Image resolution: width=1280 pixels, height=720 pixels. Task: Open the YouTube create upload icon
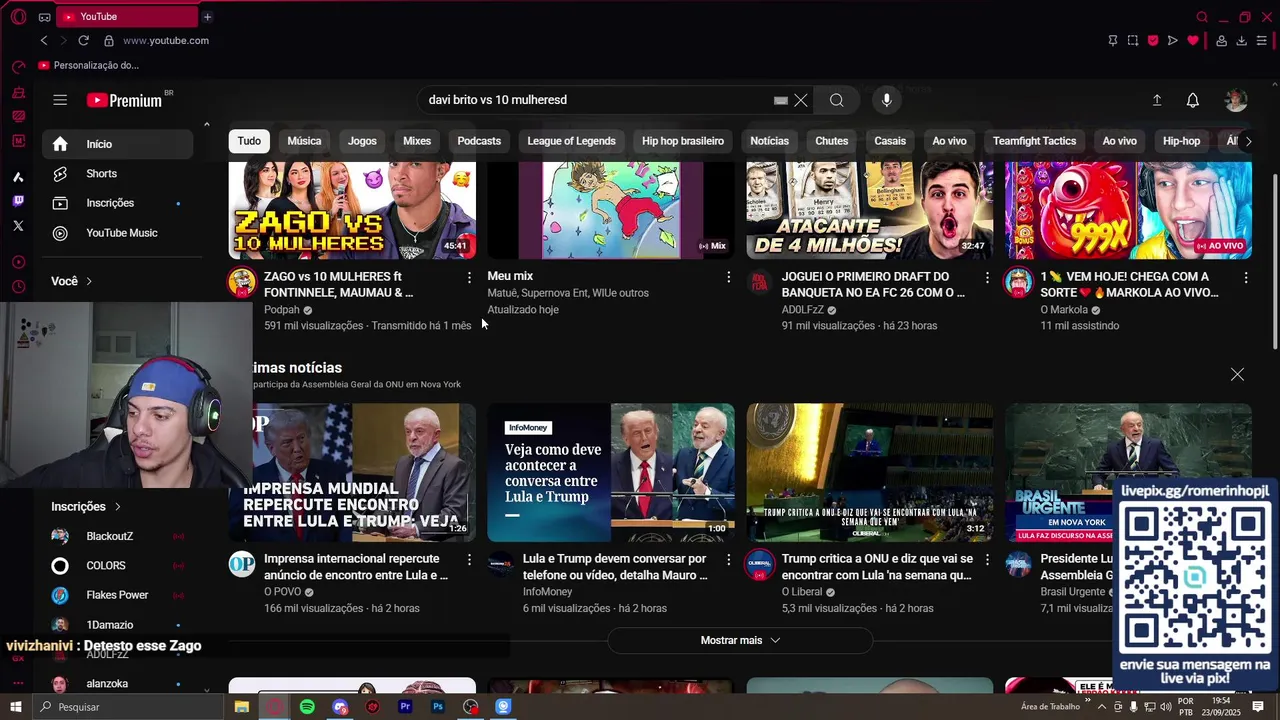(1157, 100)
